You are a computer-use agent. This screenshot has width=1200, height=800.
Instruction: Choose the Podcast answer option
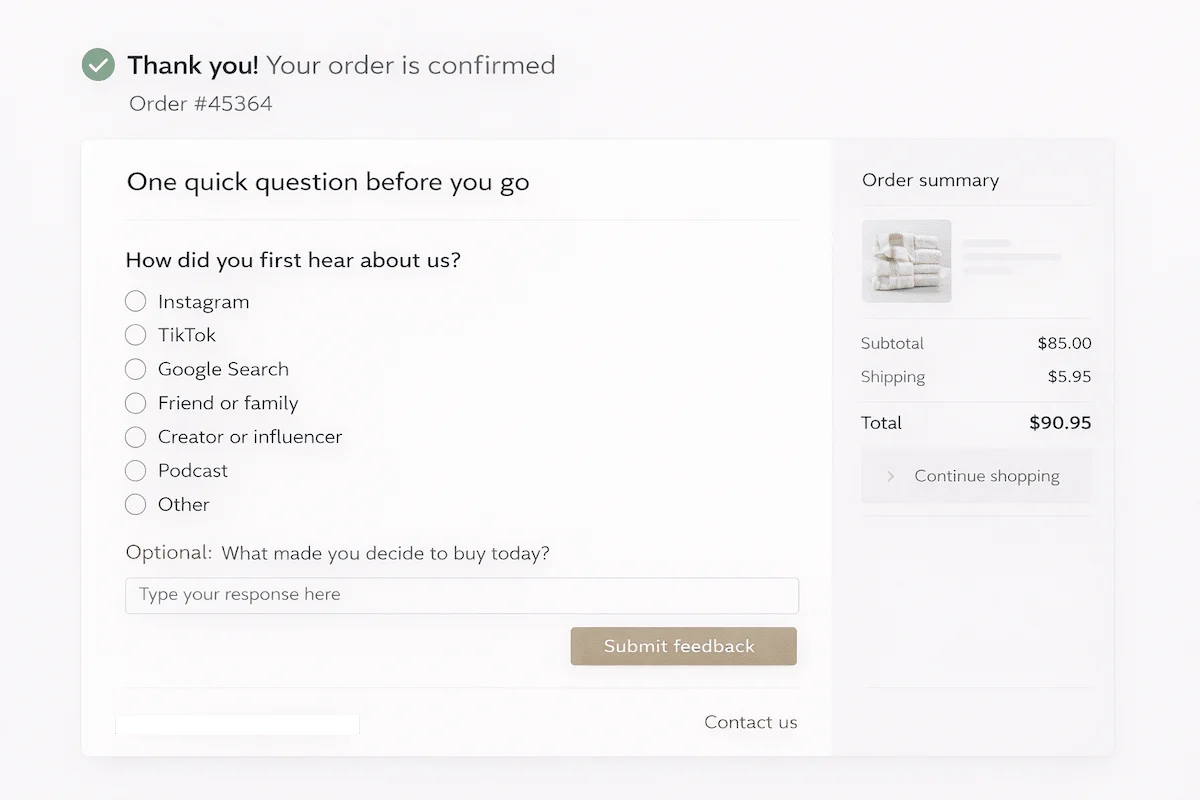coord(135,470)
